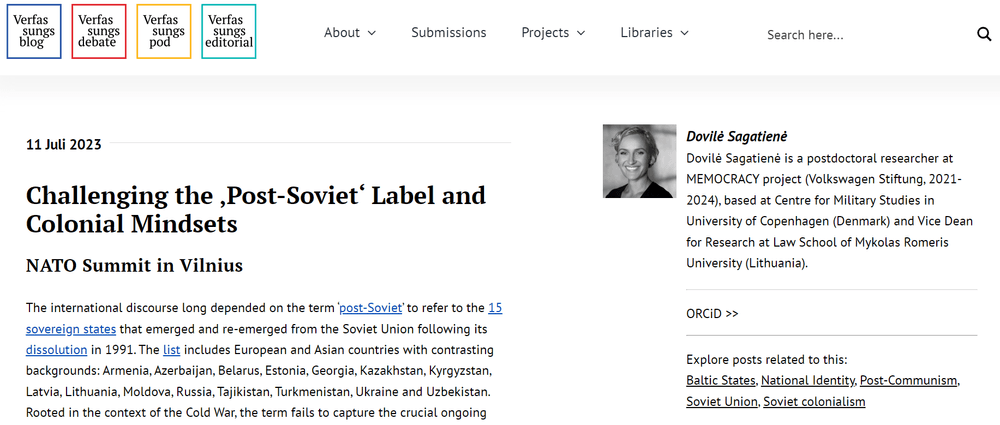Open the 'dissolution' link
The image size is (1000, 425).
(57, 350)
